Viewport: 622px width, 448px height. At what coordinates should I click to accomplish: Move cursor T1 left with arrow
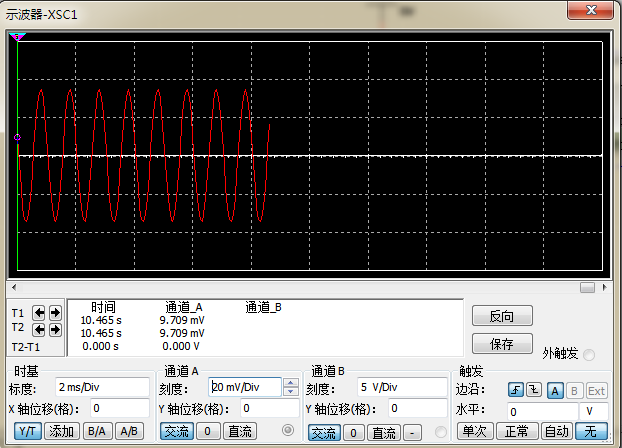39,313
